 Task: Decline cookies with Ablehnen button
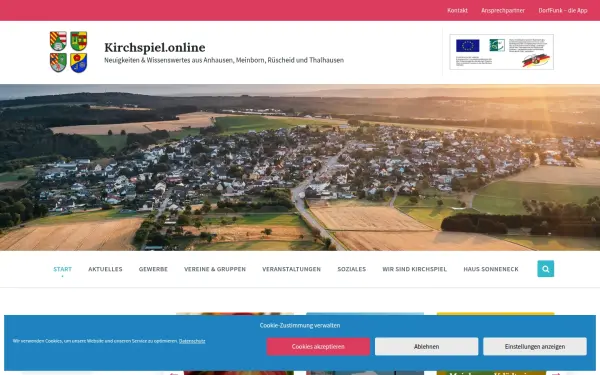click(x=426, y=346)
